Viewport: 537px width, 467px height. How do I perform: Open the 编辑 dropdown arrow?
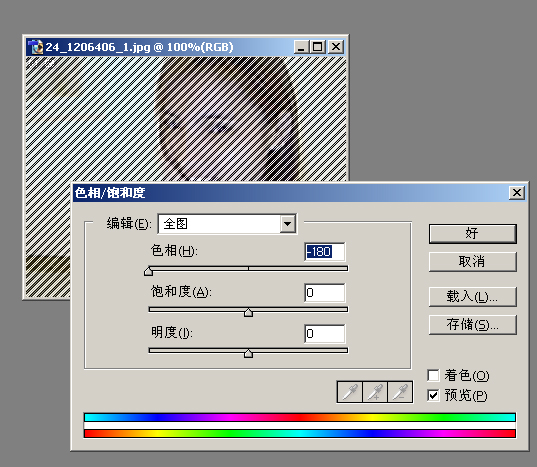[x=288, y=224]
